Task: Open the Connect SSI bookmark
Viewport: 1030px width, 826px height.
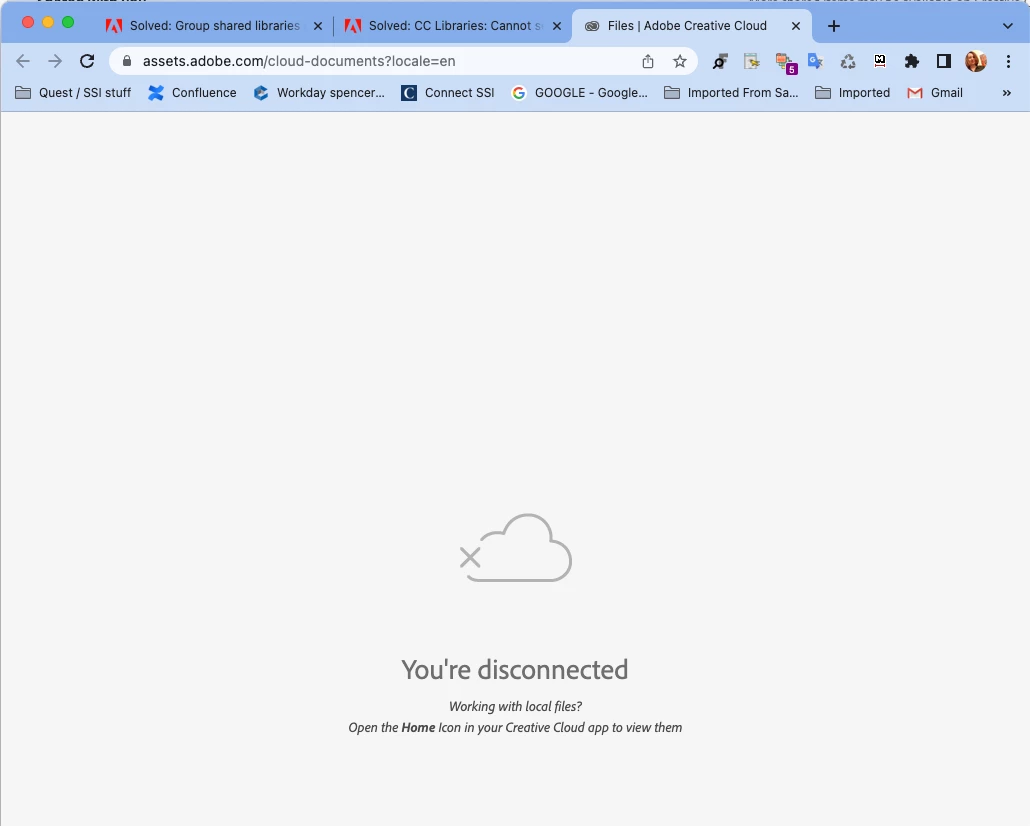Action: [x=447, y=93]
